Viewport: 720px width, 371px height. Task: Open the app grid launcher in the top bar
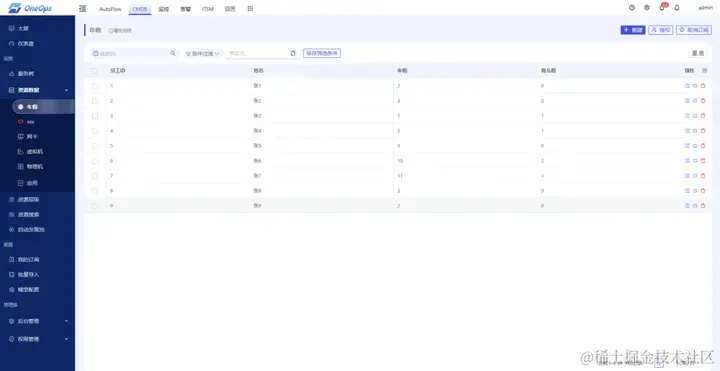pyautogui.click(x=250, y=8)
